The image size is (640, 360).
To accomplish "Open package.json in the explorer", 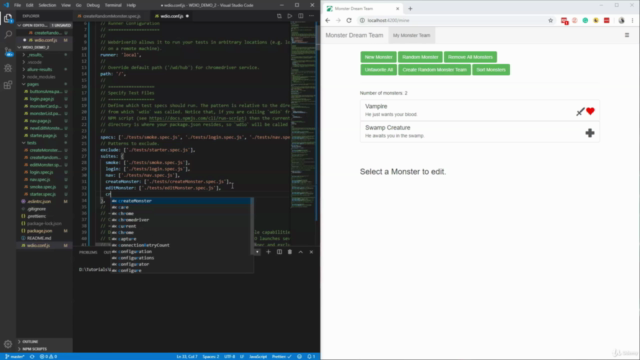I will click(x=40, y=231).
